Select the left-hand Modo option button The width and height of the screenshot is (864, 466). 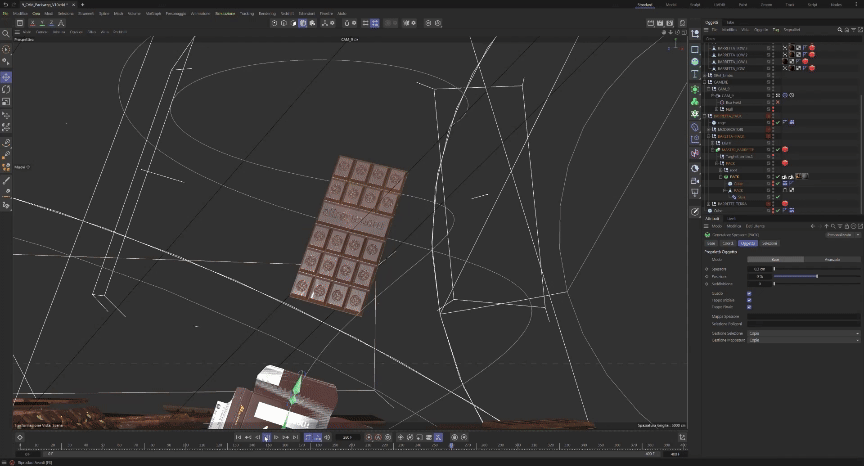(x=775, y=259)
